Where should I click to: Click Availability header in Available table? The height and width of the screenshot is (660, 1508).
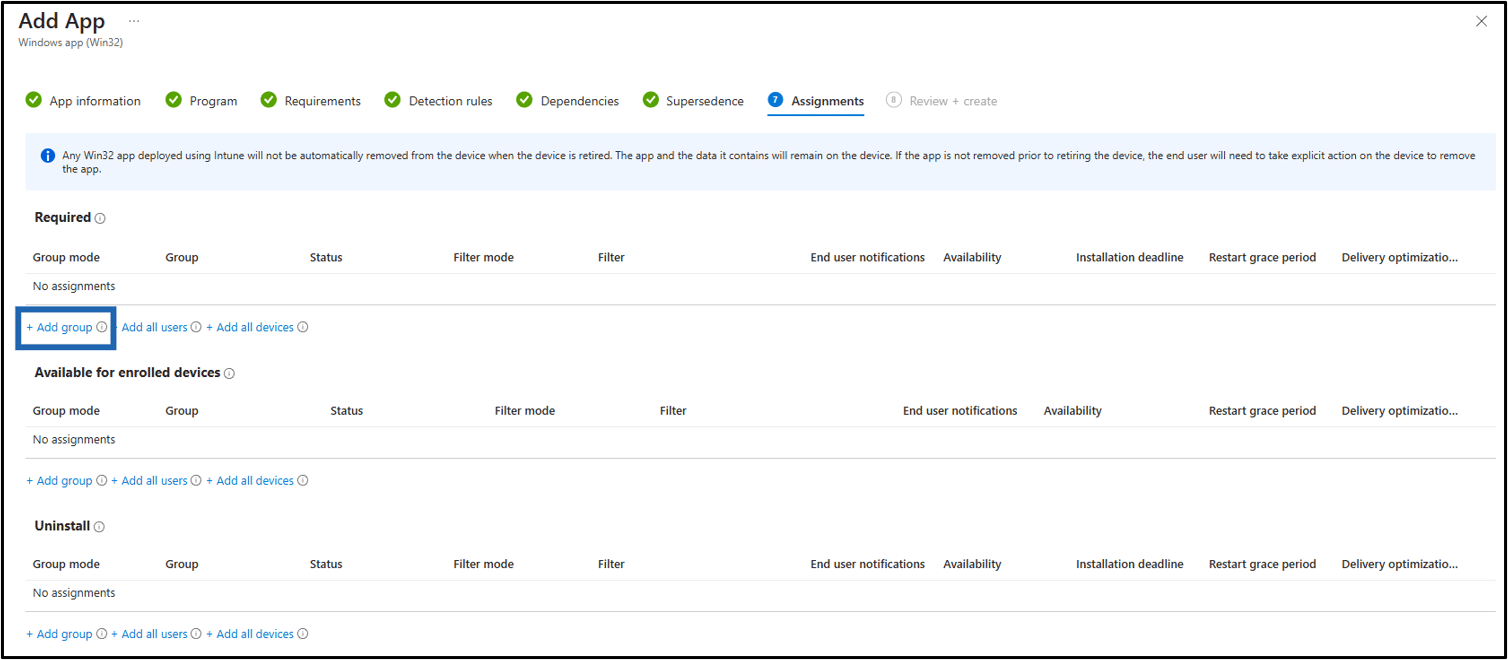coord(1072,411)
